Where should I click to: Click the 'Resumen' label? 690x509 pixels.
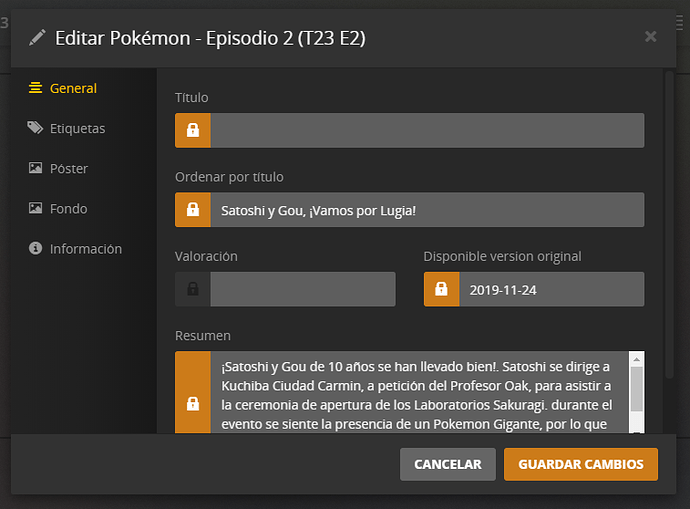tap(203, 336)
